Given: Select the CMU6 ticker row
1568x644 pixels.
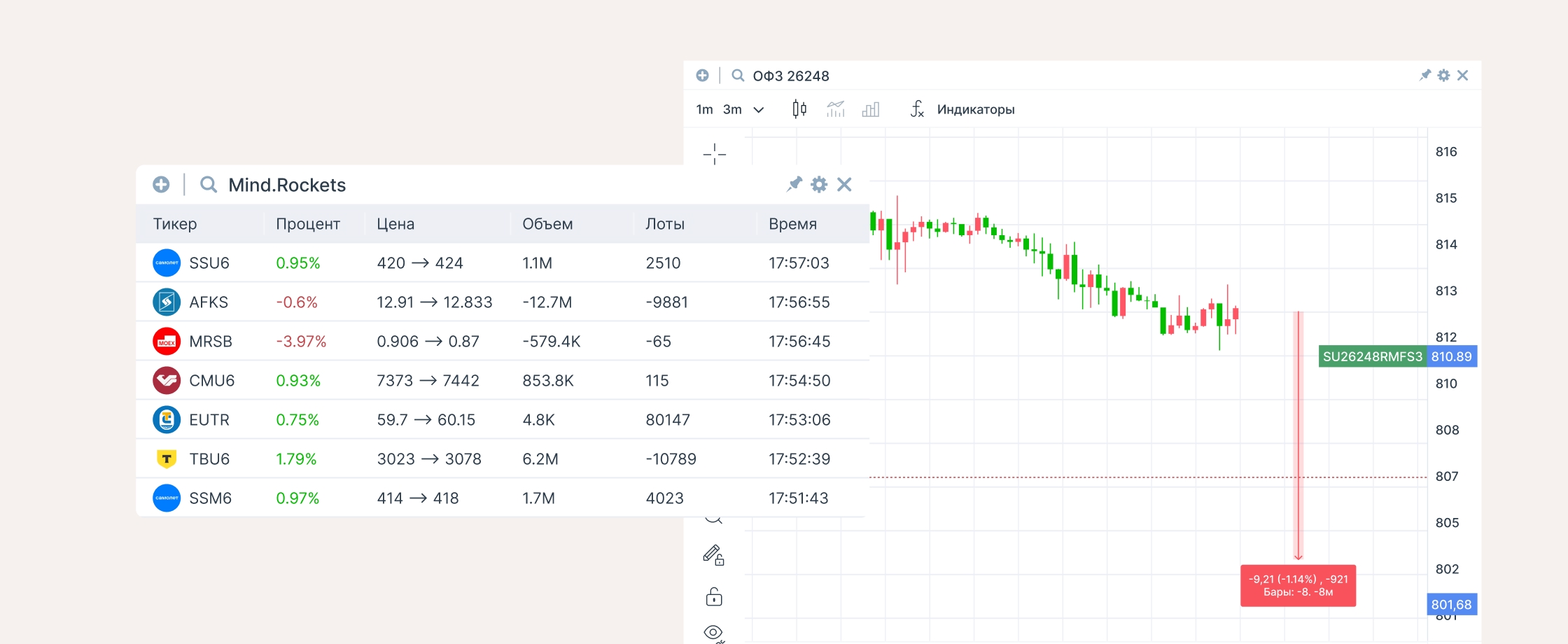Looking at the screenshot, I should click(503, 380).
